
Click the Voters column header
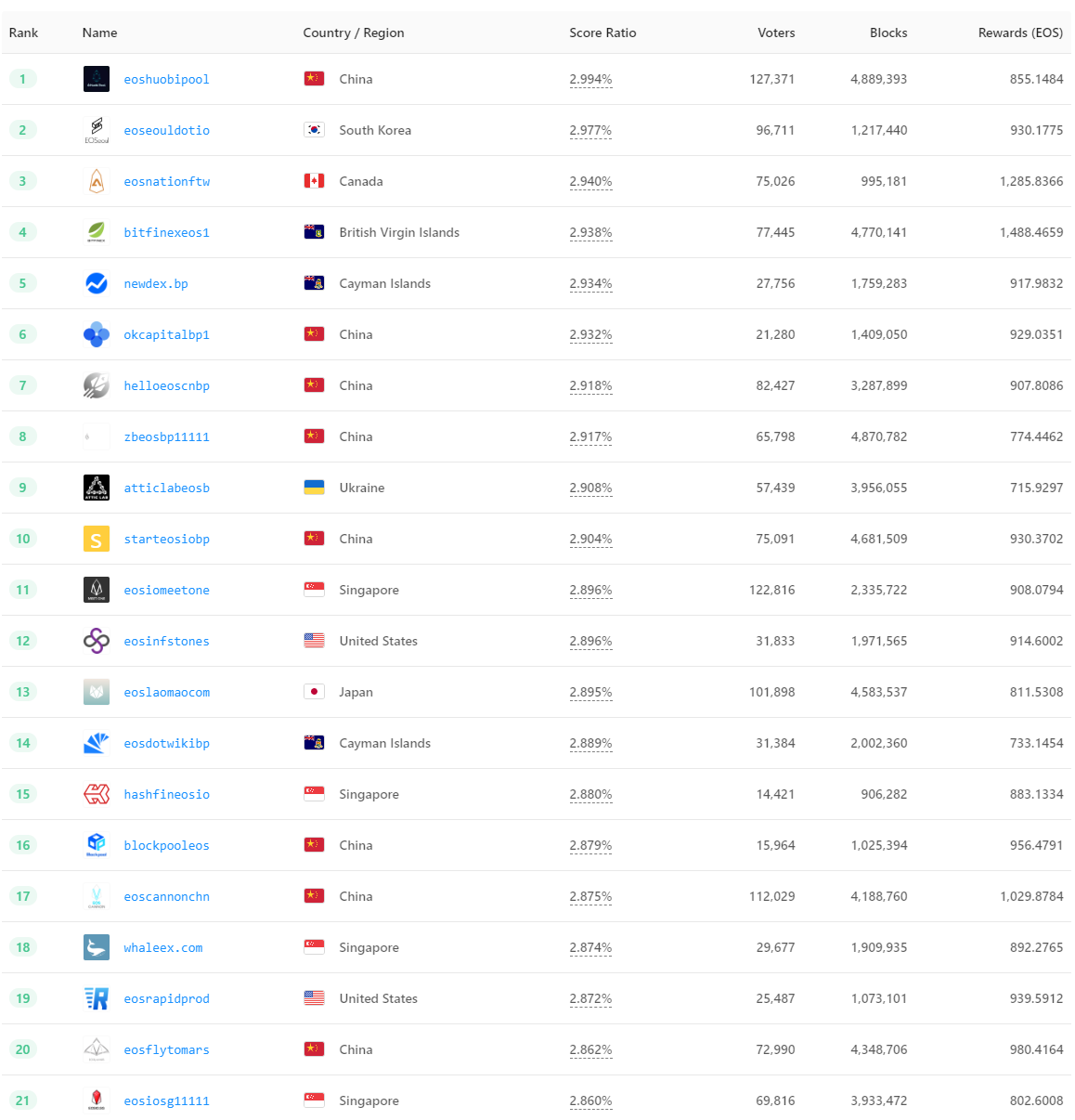(776, 33)
